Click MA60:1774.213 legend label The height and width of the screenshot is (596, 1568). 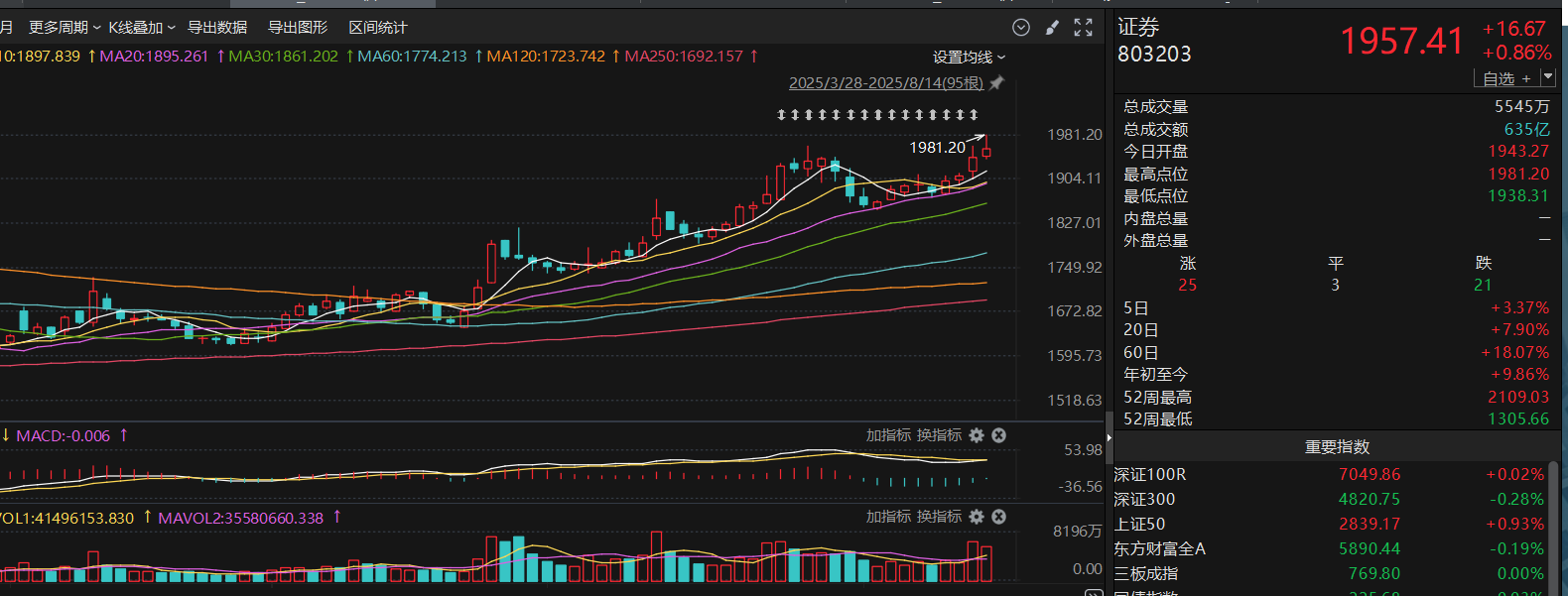pyautogui.click(x=412, y=57)
